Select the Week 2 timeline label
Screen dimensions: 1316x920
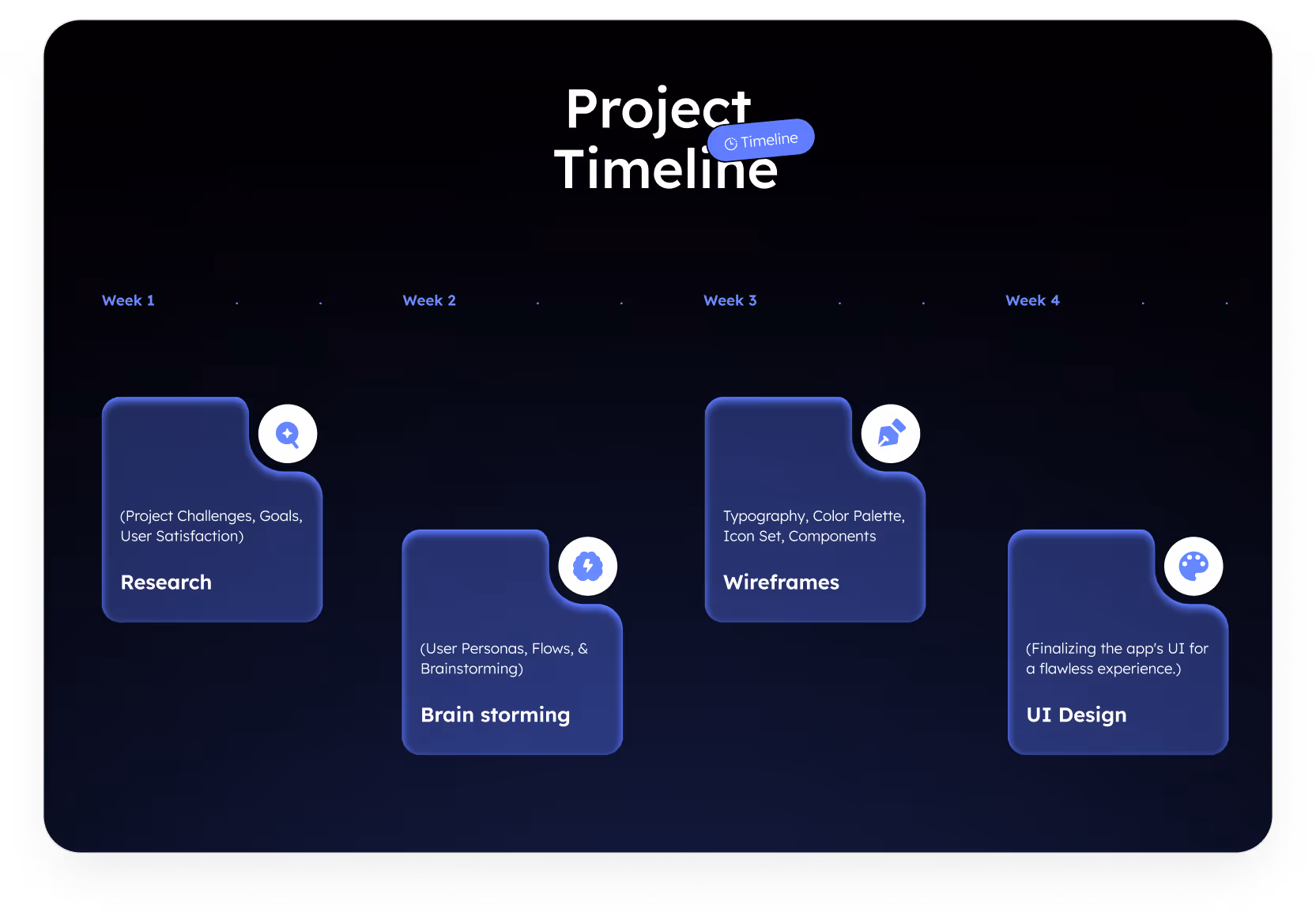pyautogui.click(x=429, y=300)
